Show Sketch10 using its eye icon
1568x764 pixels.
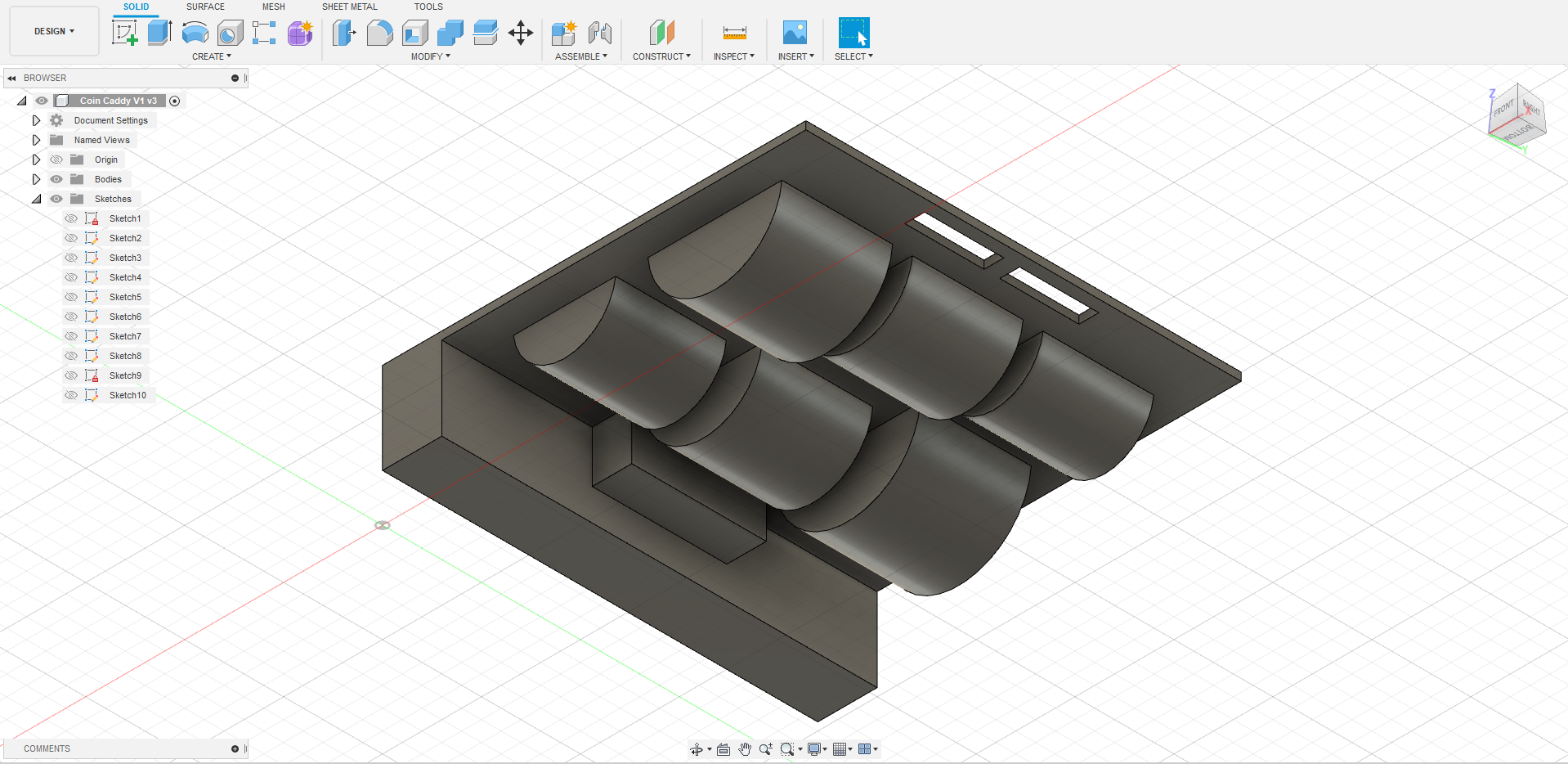[71, 395]
